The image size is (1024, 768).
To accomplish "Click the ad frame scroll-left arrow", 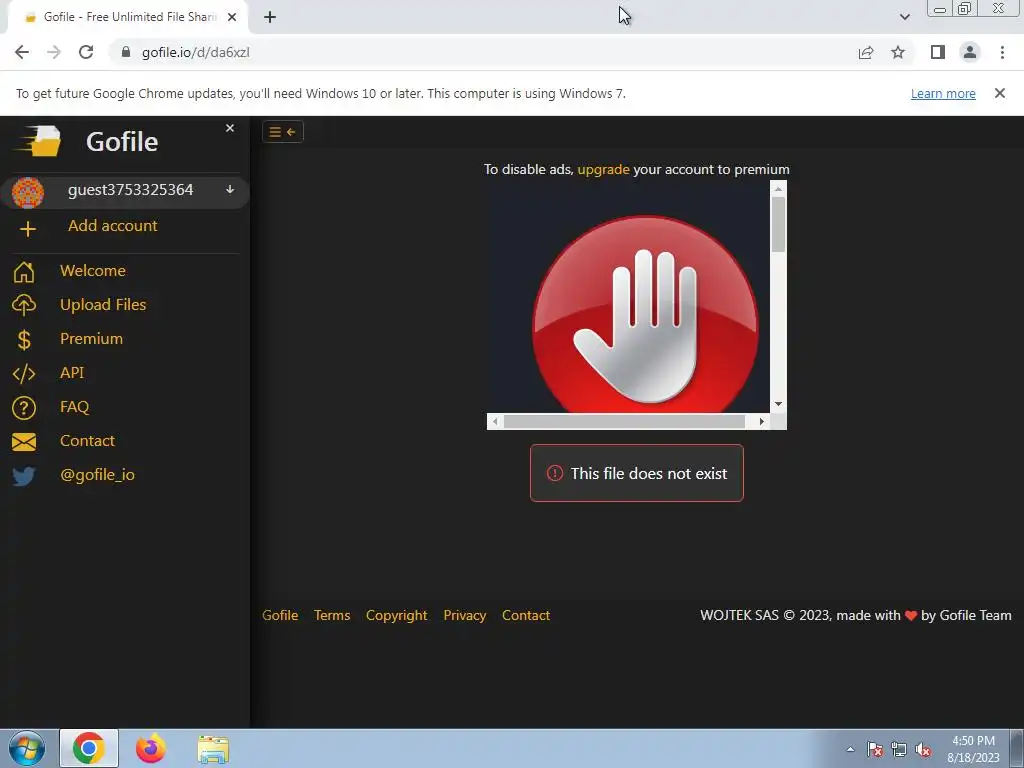I will (x=495, y=422).
